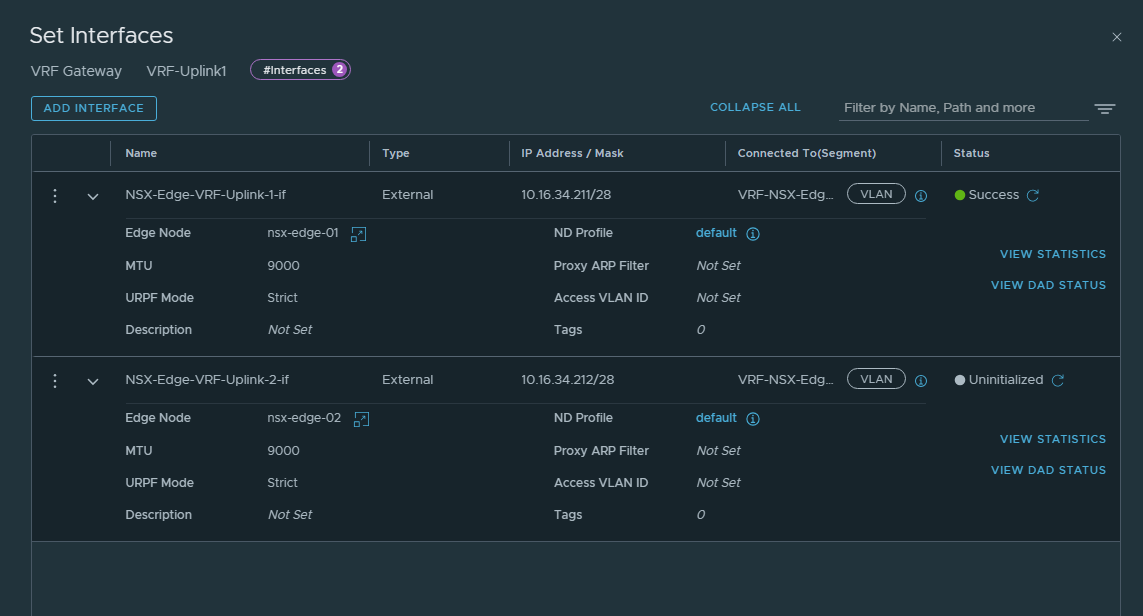Viewport: 1143px width, 616px height.
Task: Open actions menu for NSX-Edge-VRF-Uplink-1-if
Action: (x=55, y=196)
